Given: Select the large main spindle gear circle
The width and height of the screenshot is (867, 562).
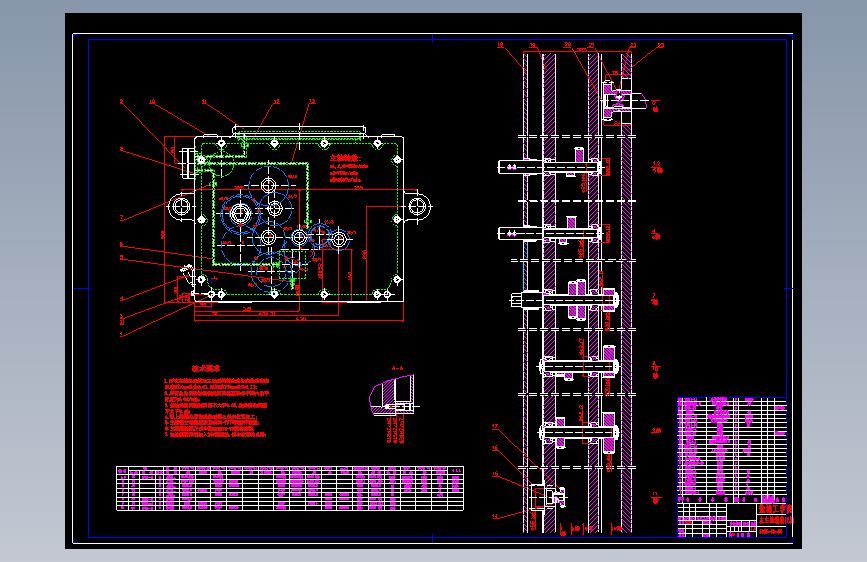Looking at the screenshot, I should tap(240, 214).
